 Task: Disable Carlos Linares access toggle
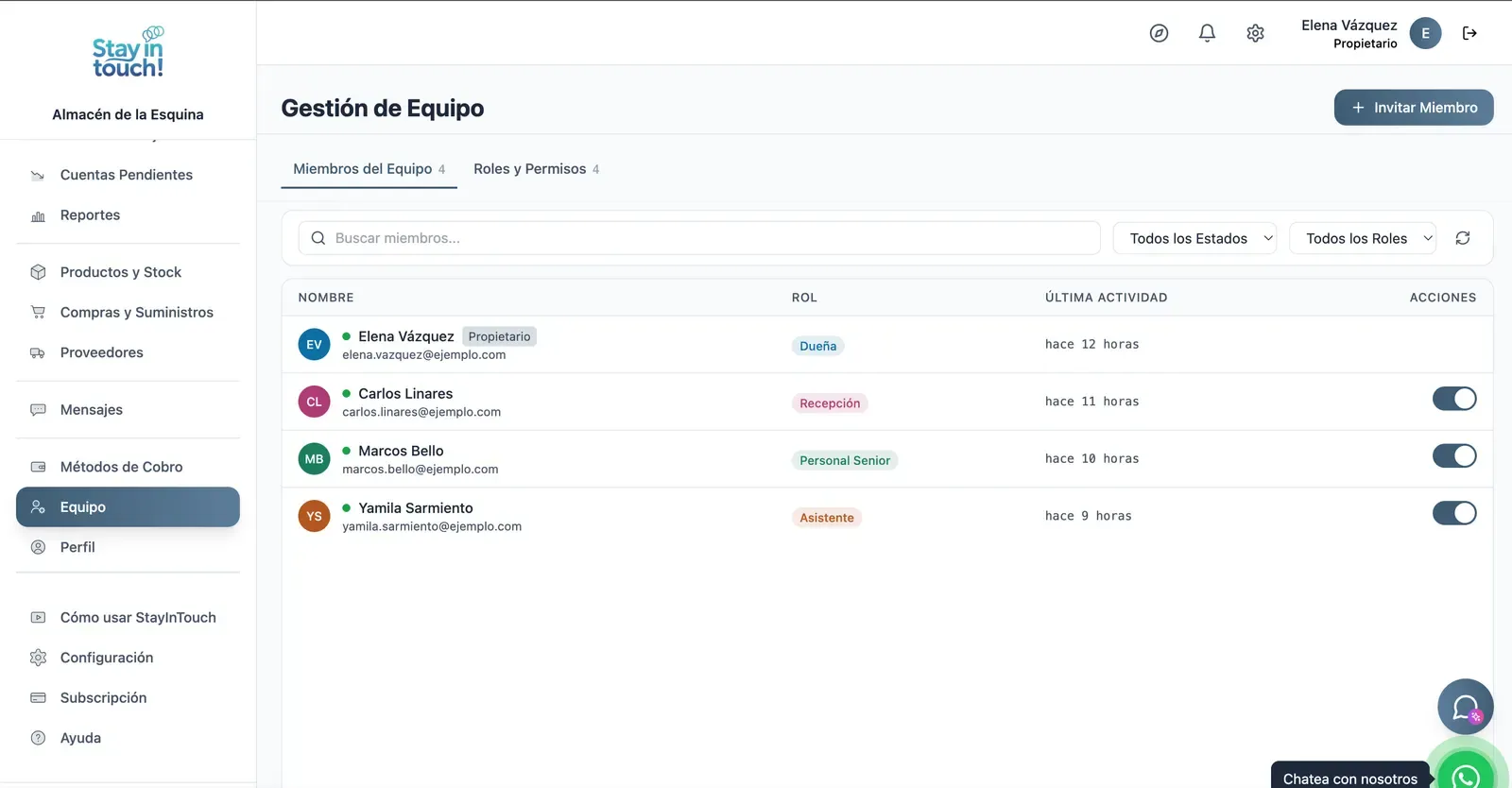tap(1454, 399)
